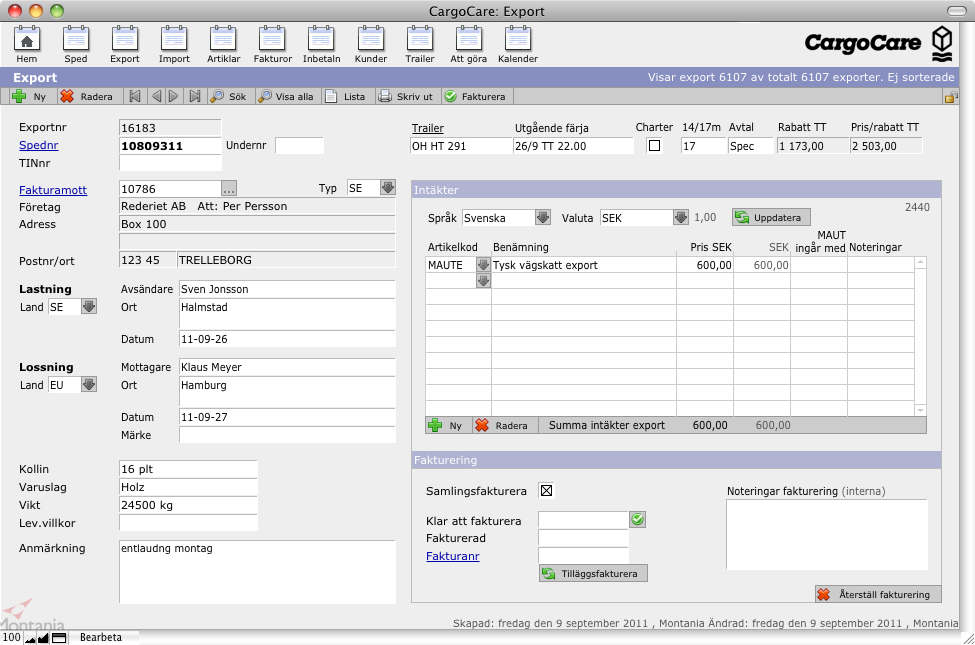Click the lock icon at toolbar right
Screen dimensions: 975x645
(x=951, y=97)
